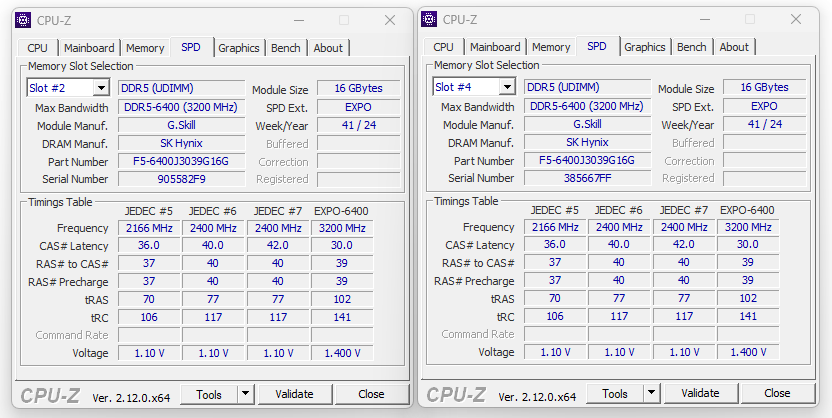
Task: Open Graphics tab in right window
Action: click(x=645, y=47)
